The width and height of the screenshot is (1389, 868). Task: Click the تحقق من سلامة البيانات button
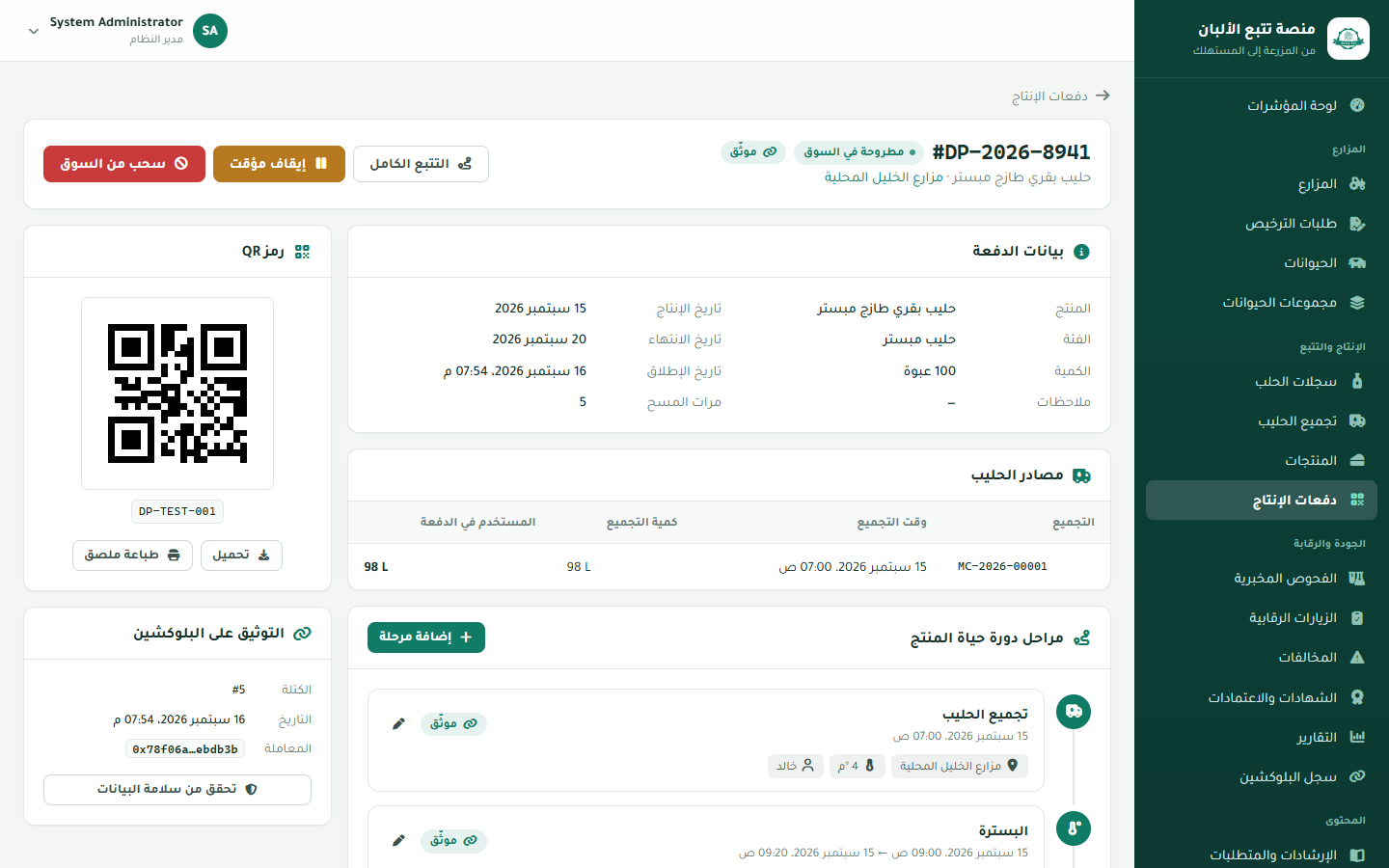point(177,789)
